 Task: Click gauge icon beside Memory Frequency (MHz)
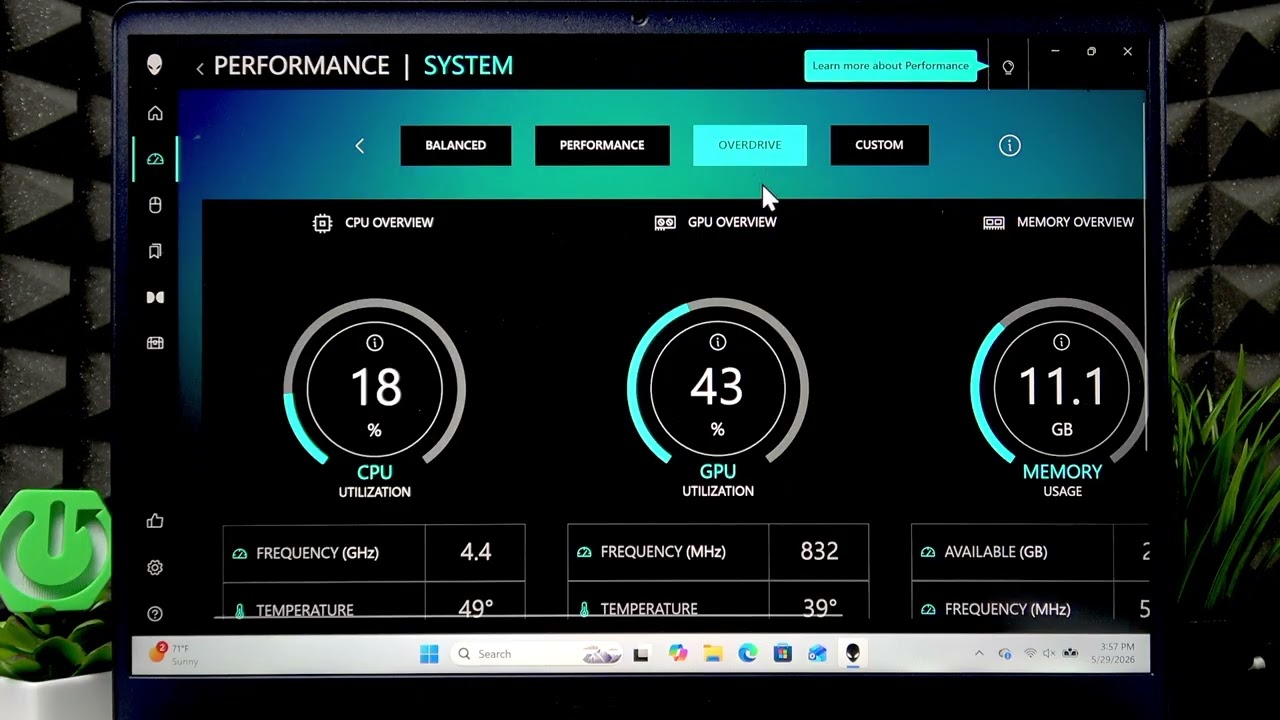click(928, 609)
